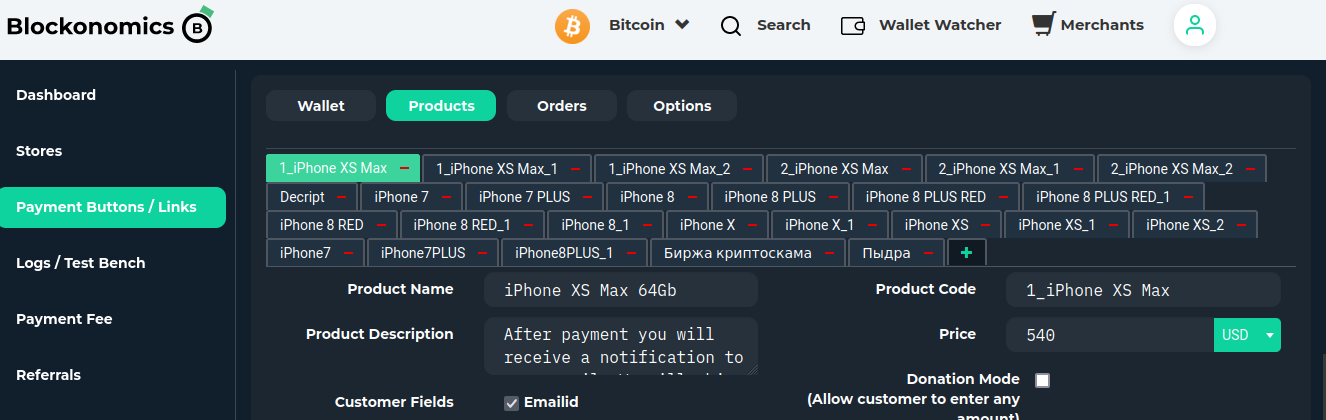Open the Referrals sidebar link
This screenshot has height=420, width=1326.
point(48,375)
